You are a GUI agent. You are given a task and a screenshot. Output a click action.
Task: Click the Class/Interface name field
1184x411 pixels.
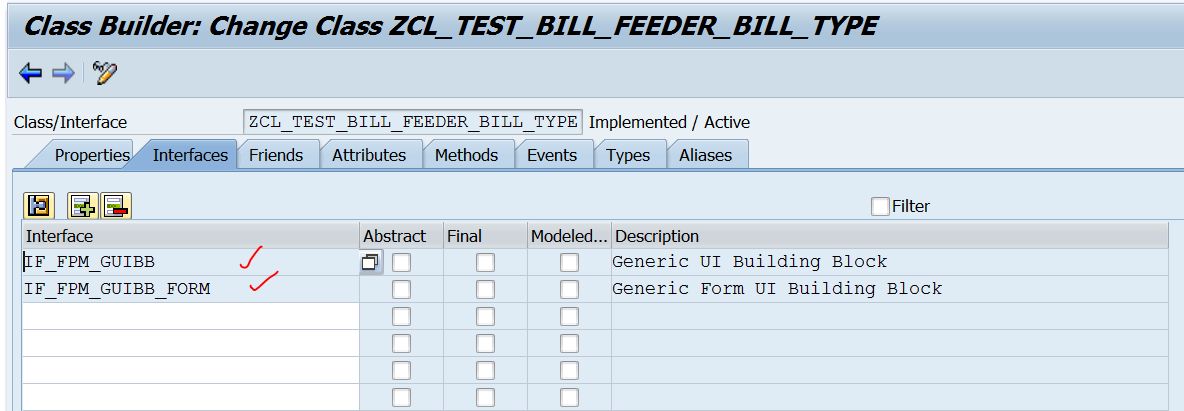tap(412, 122)
